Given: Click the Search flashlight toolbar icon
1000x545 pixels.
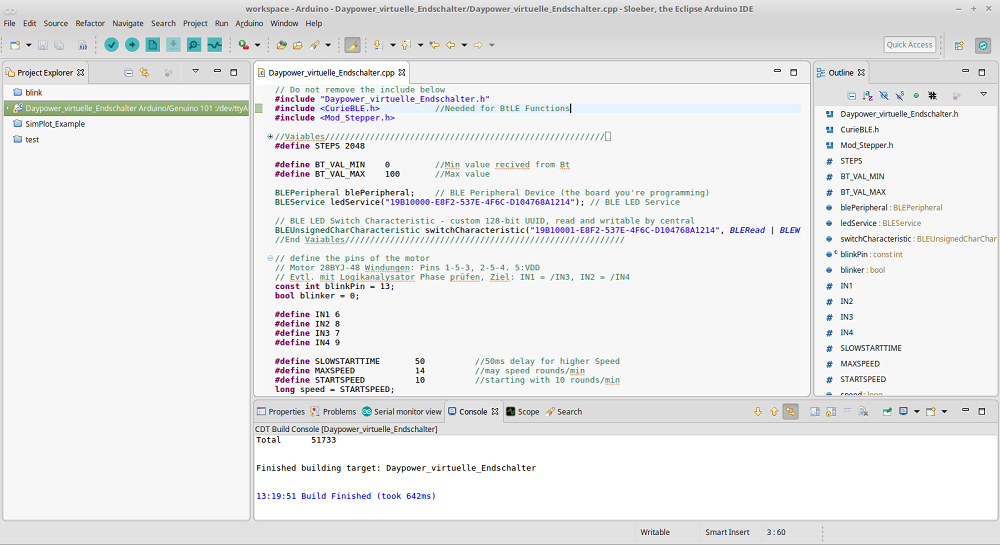Looking at the screenshot, I should pos(314,45).
